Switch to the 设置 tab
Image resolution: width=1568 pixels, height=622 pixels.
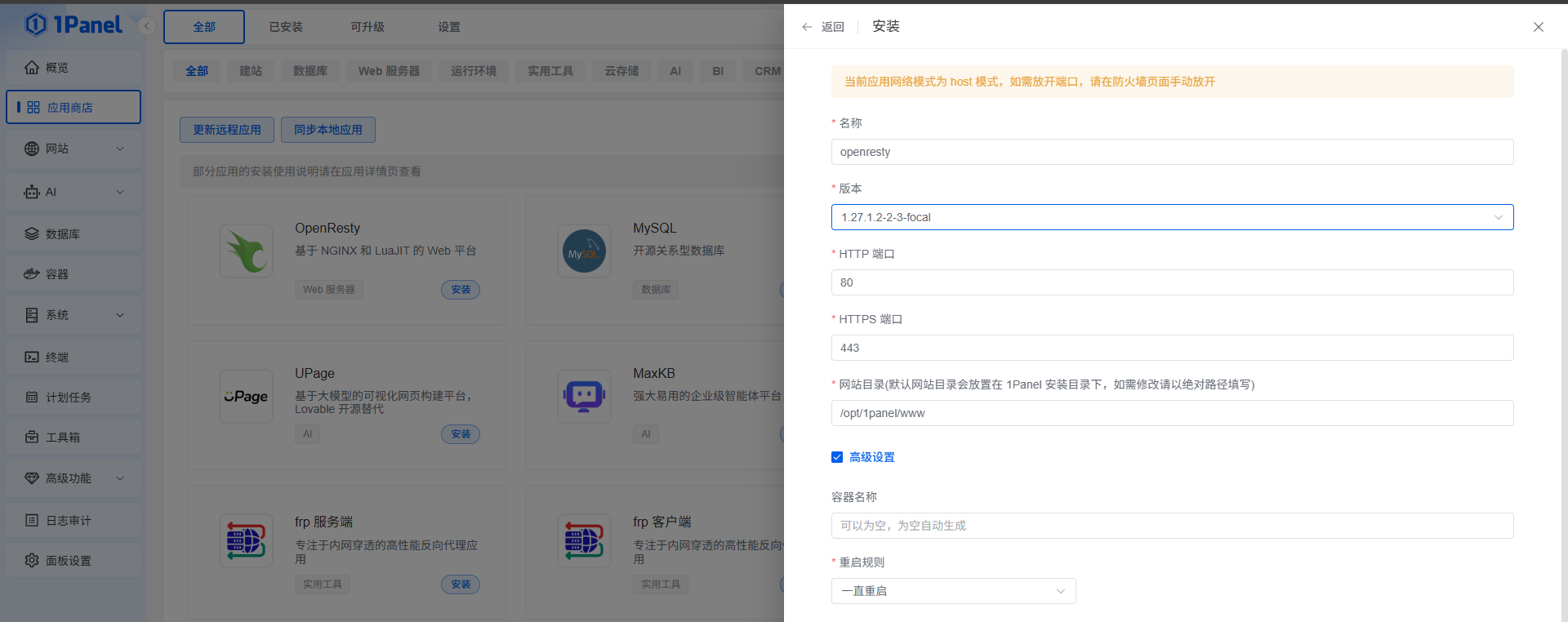click(x=449, y=27)
